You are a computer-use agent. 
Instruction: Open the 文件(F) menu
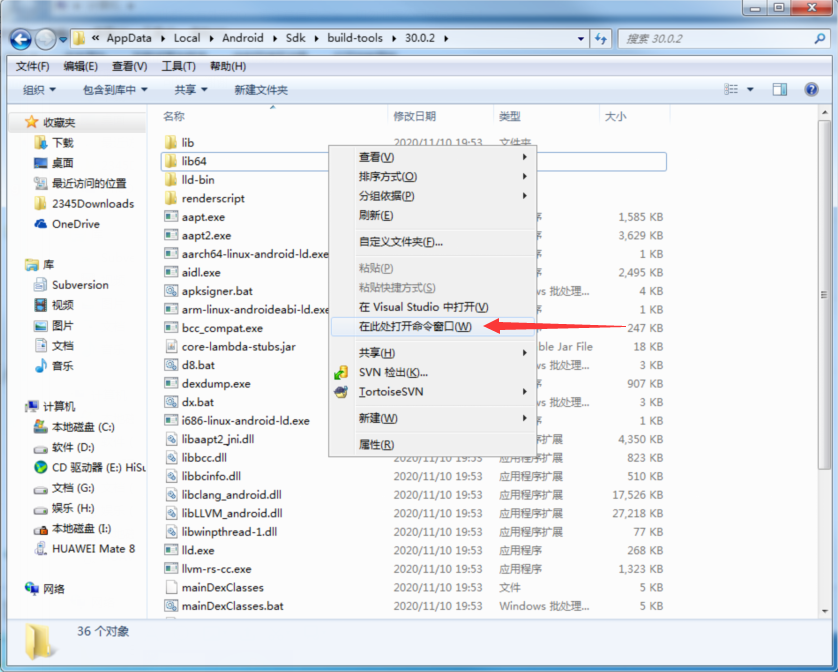tap(33, 66)
